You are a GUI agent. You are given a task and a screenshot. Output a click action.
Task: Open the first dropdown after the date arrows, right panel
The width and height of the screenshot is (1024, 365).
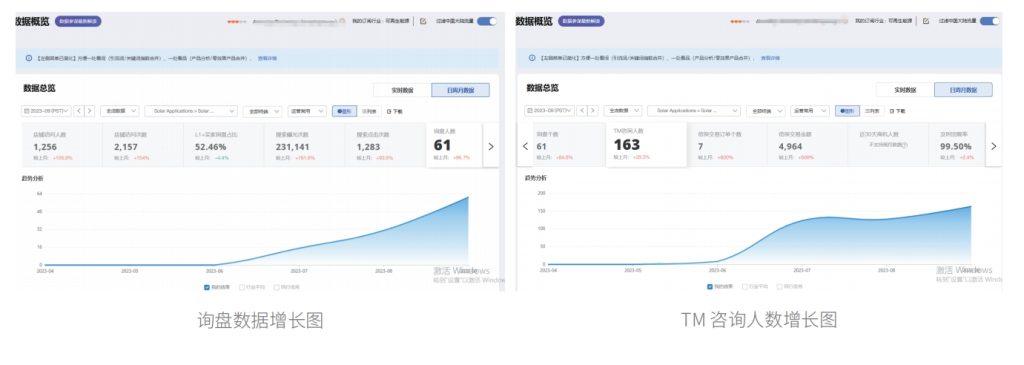point(622,111)
